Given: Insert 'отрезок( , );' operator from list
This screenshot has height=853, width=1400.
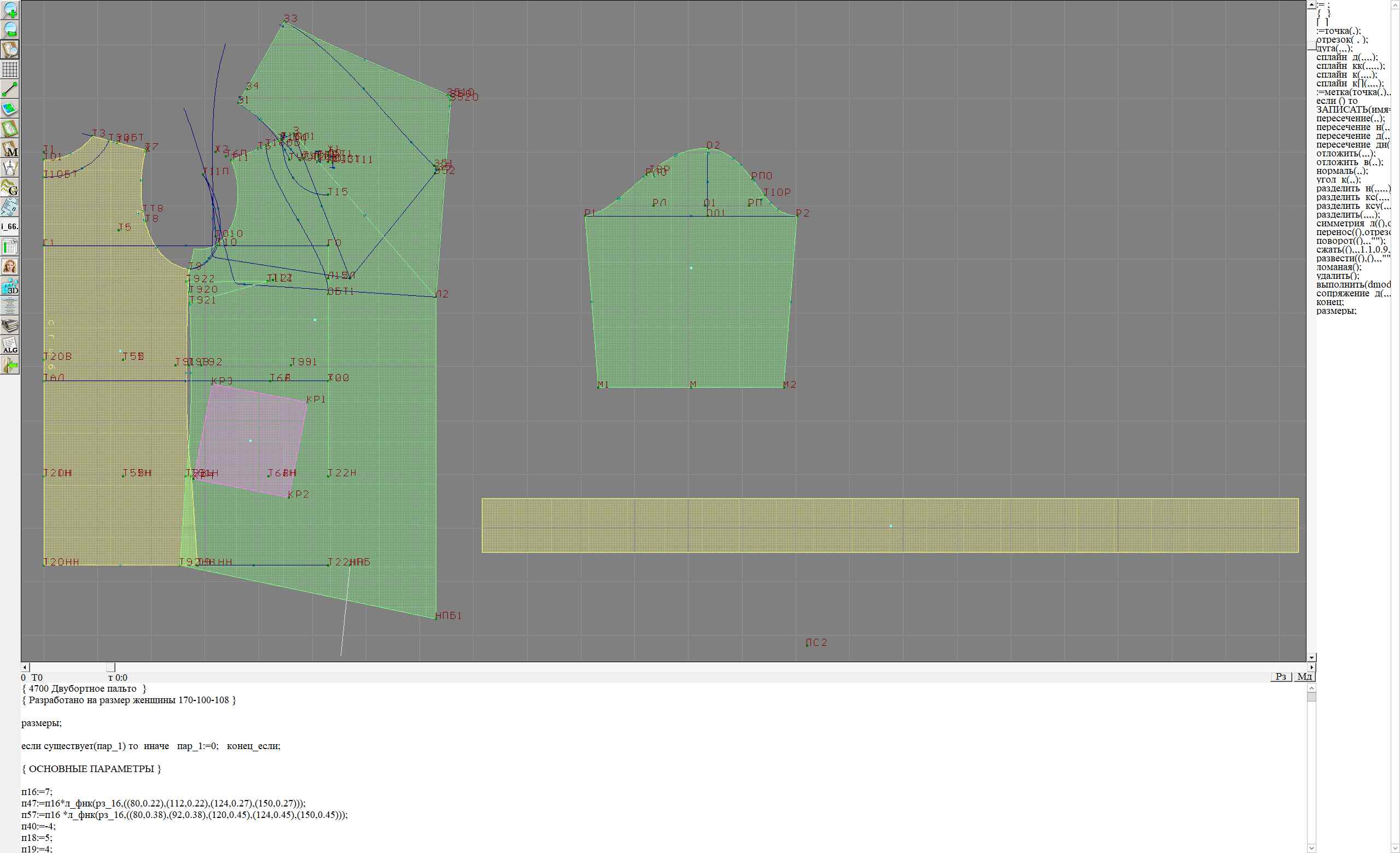Looking at the screenshot, I should pos(1342,40).
